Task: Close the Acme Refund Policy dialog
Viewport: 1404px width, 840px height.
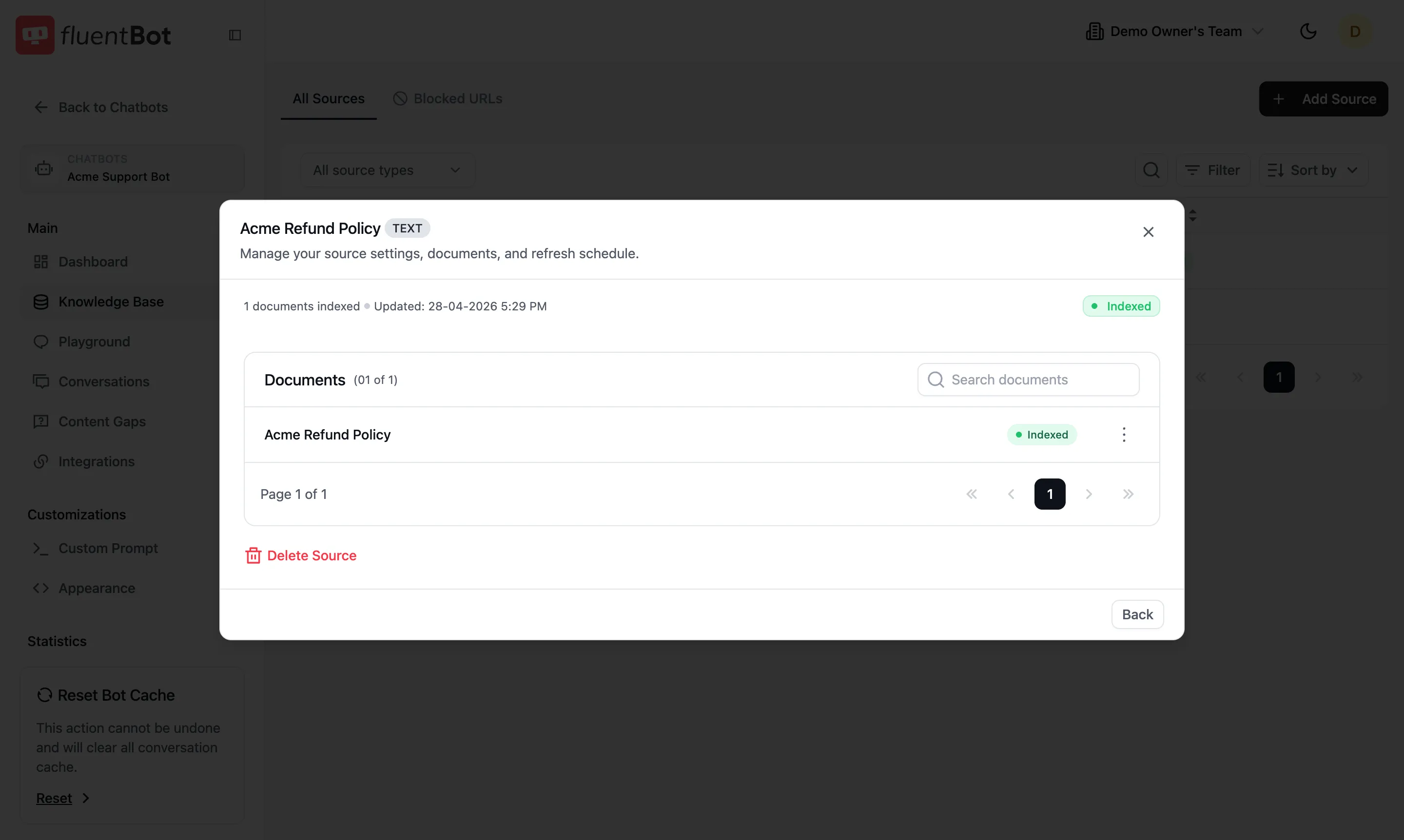Action: [1148, 232]
